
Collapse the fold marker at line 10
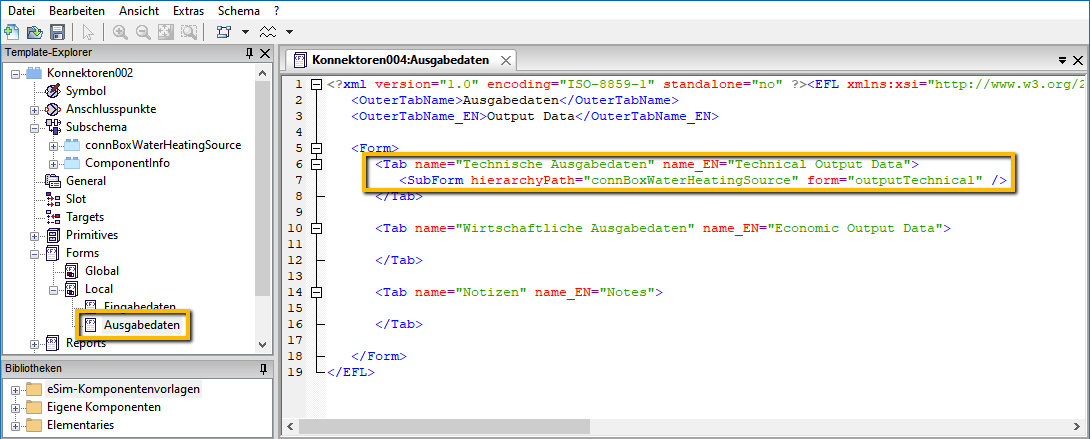click(317, 228)
